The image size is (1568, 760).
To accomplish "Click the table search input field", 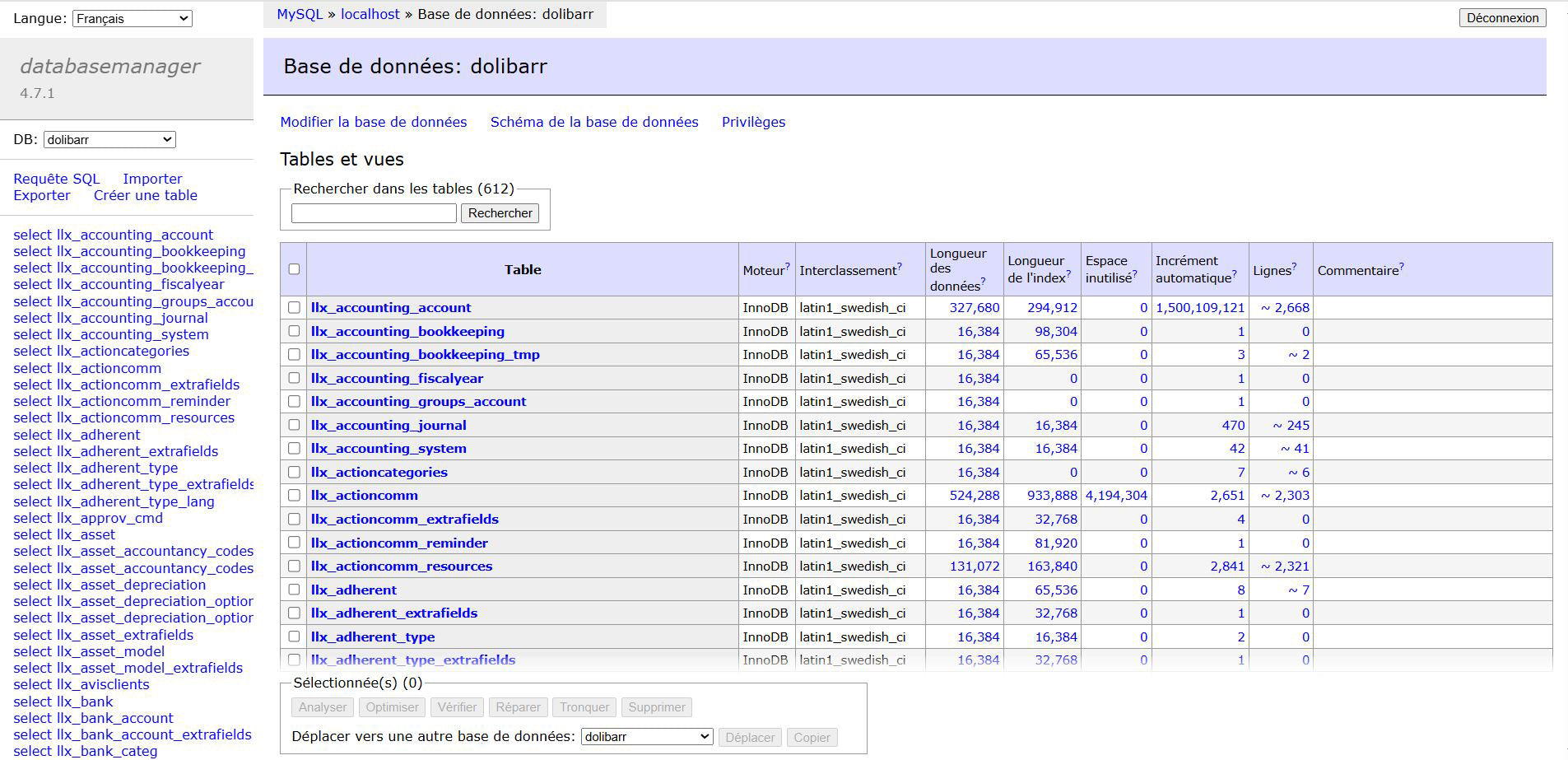I will pyautogui.click(x=374, y=213).
